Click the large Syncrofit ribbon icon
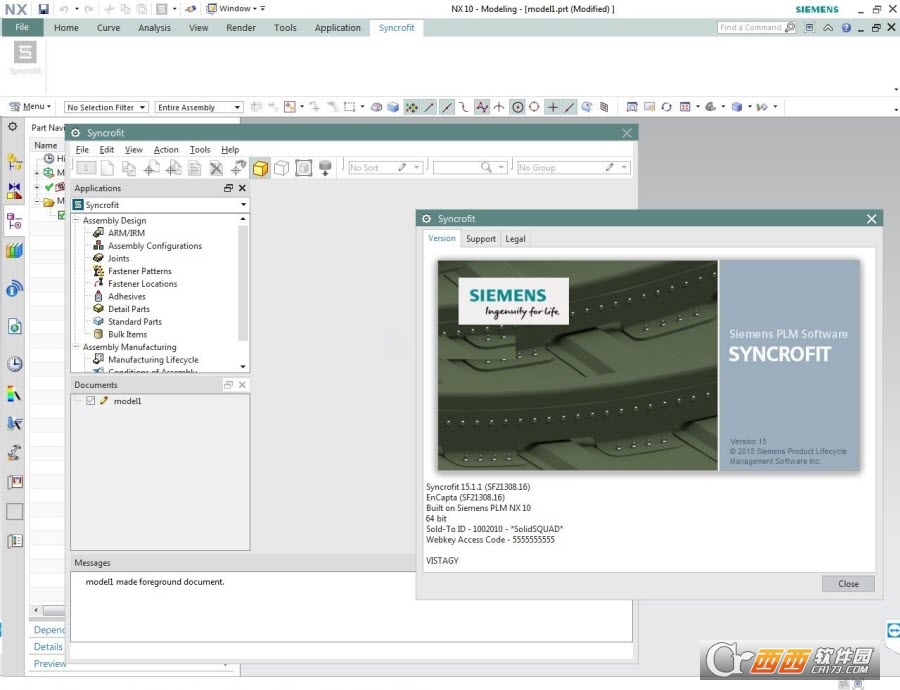The image size is (900, 690). point(26,53)
